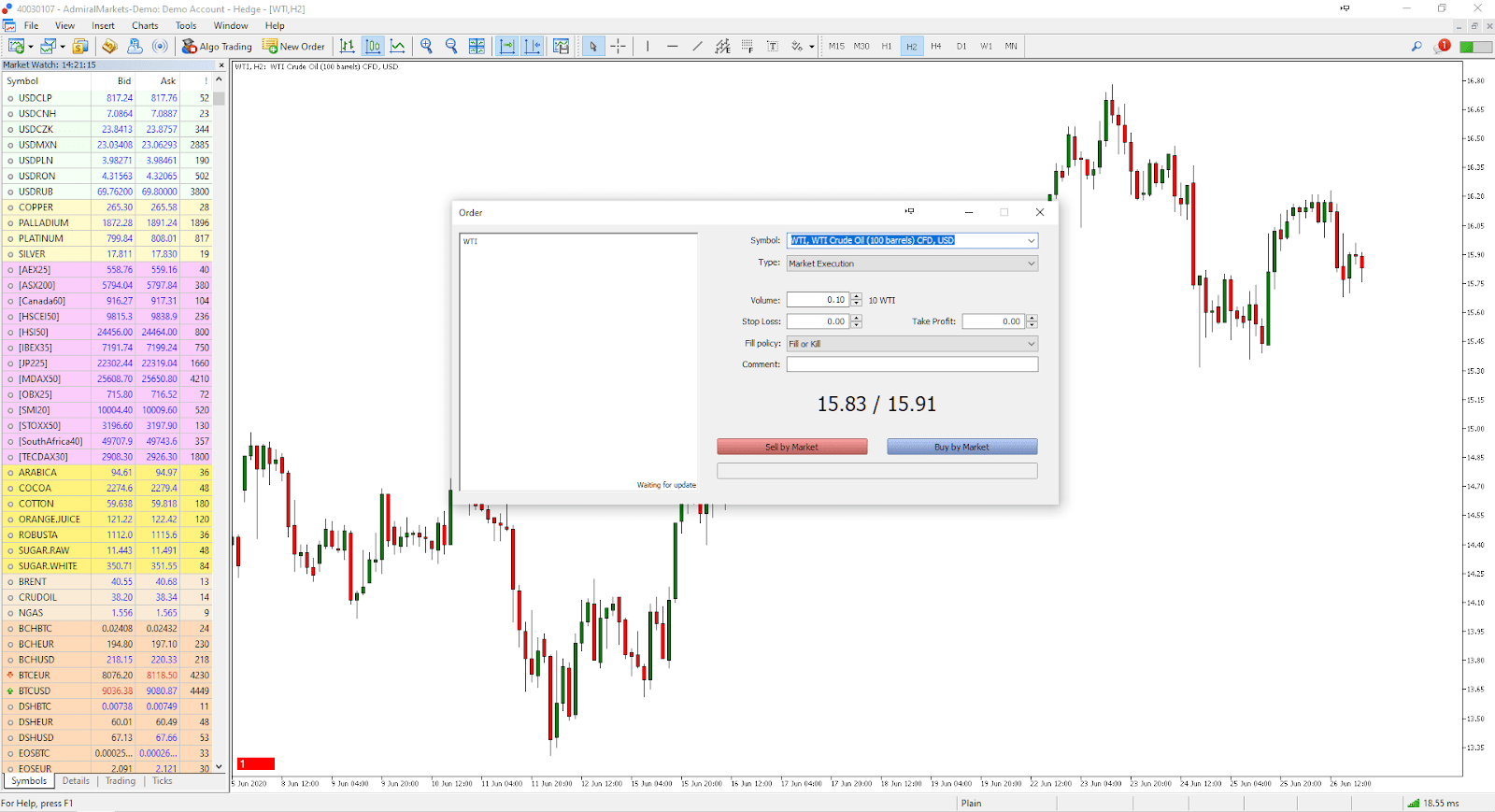Select the vertical line drawing tool
This screenshot has height=812, width=1495.
pos(648,46)
